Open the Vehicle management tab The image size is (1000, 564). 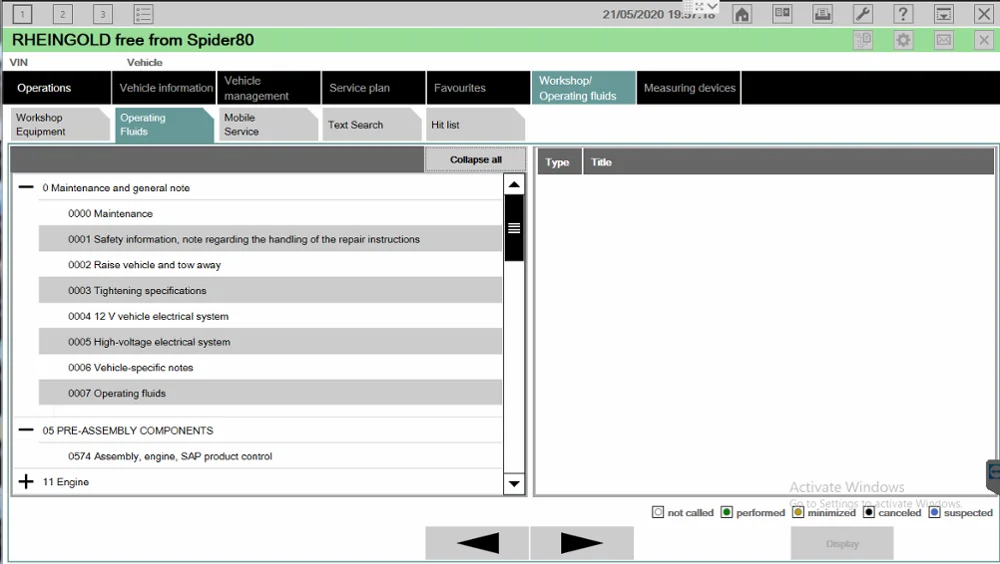tap(268, 88)
